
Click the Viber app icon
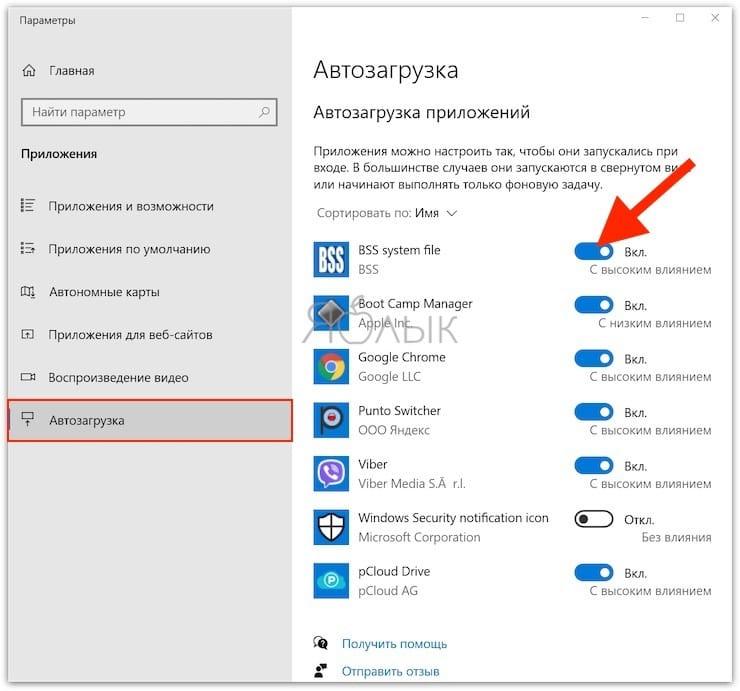pyautogui.click(x=331, y=473)
